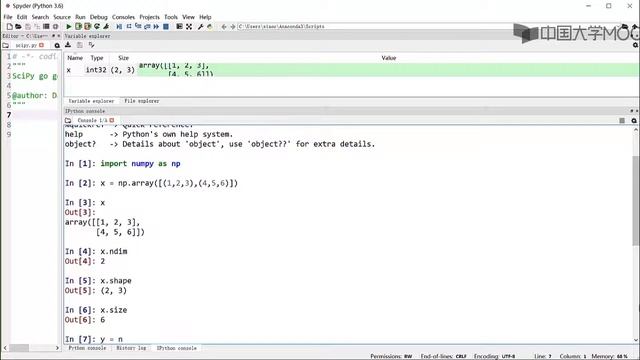The height and width of the screenshot is (360, 640).
Task: Select variable x row in Variable explorer
Action: (x=351, y=70)
